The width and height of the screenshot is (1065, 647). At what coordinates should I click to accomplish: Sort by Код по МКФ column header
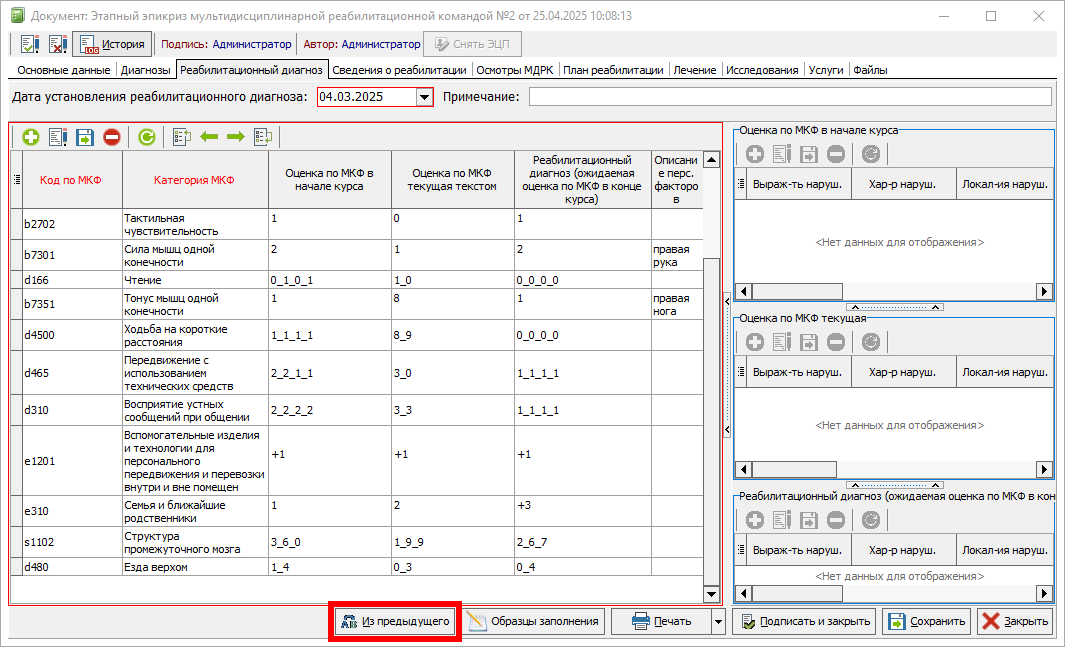(x=71, y=180)
